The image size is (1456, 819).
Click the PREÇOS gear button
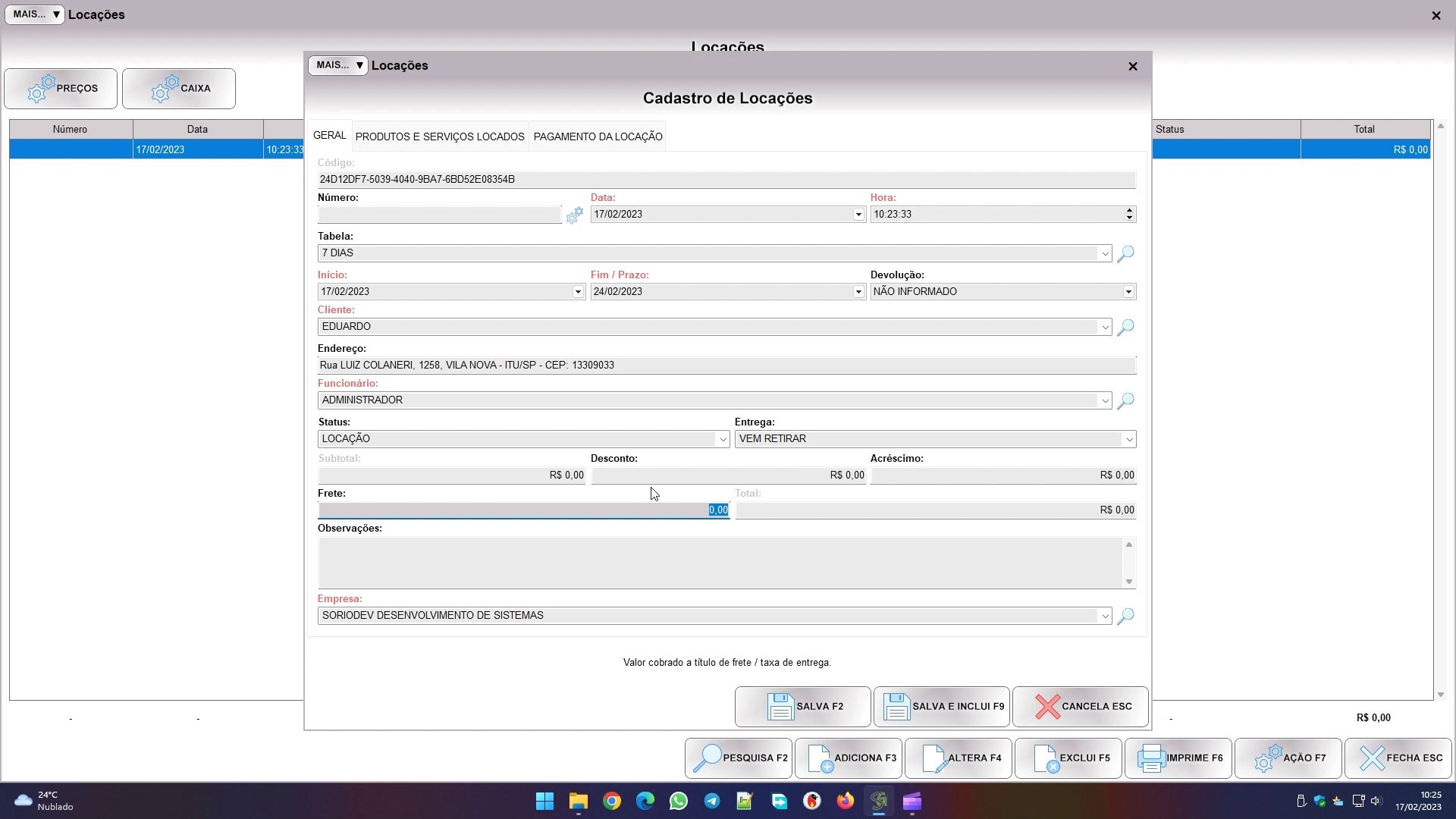point(61,89)
